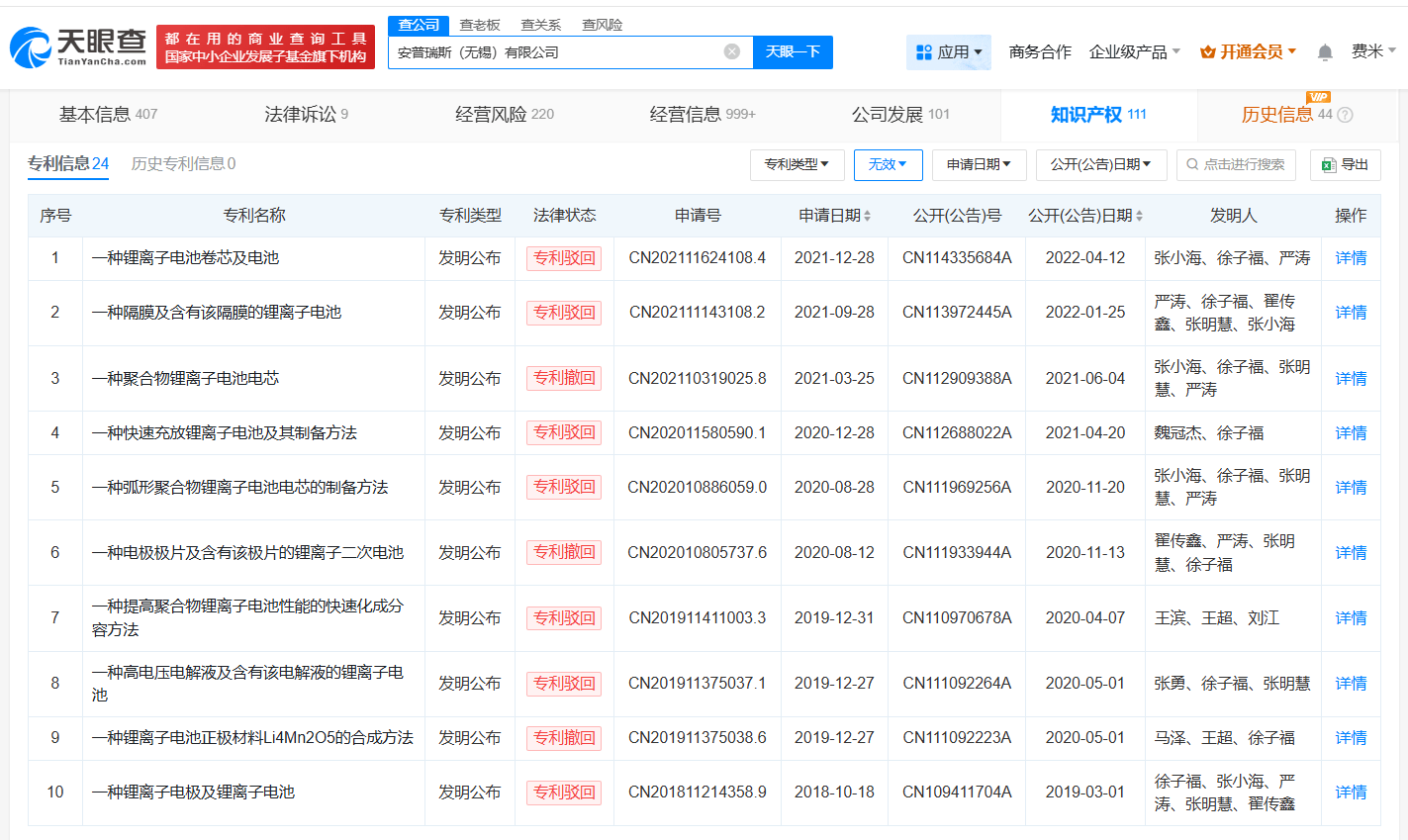Image resolution: width=1408 pixels, height=840 pixels.
Task: Select the 查关系 search tab
Action: click(541, 25)
